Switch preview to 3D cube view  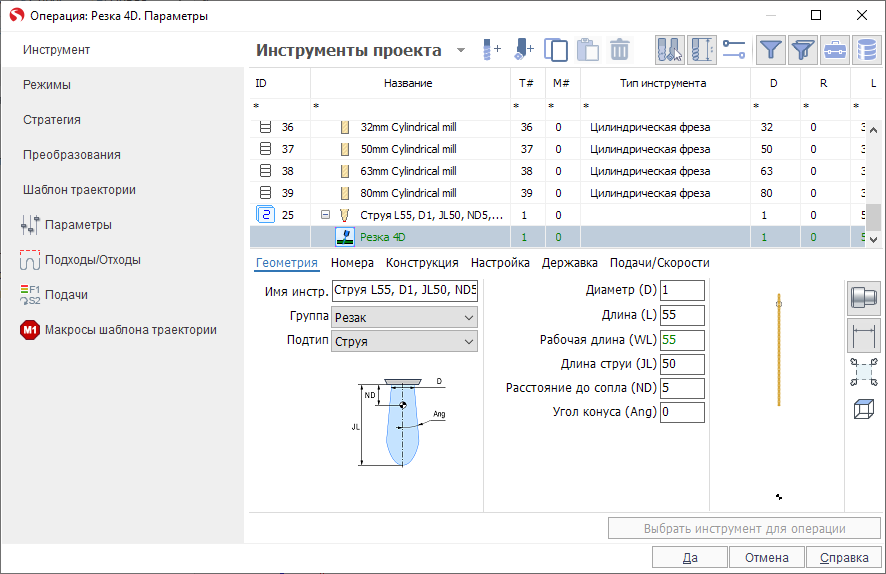pyautogui.click(x=864, y=409)
